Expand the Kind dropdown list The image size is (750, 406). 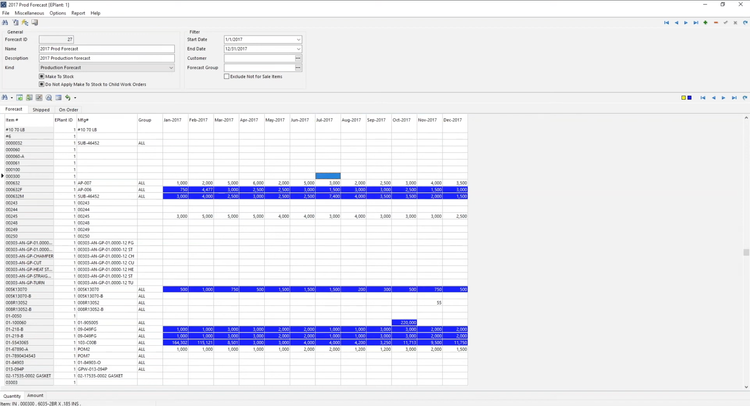171,68
